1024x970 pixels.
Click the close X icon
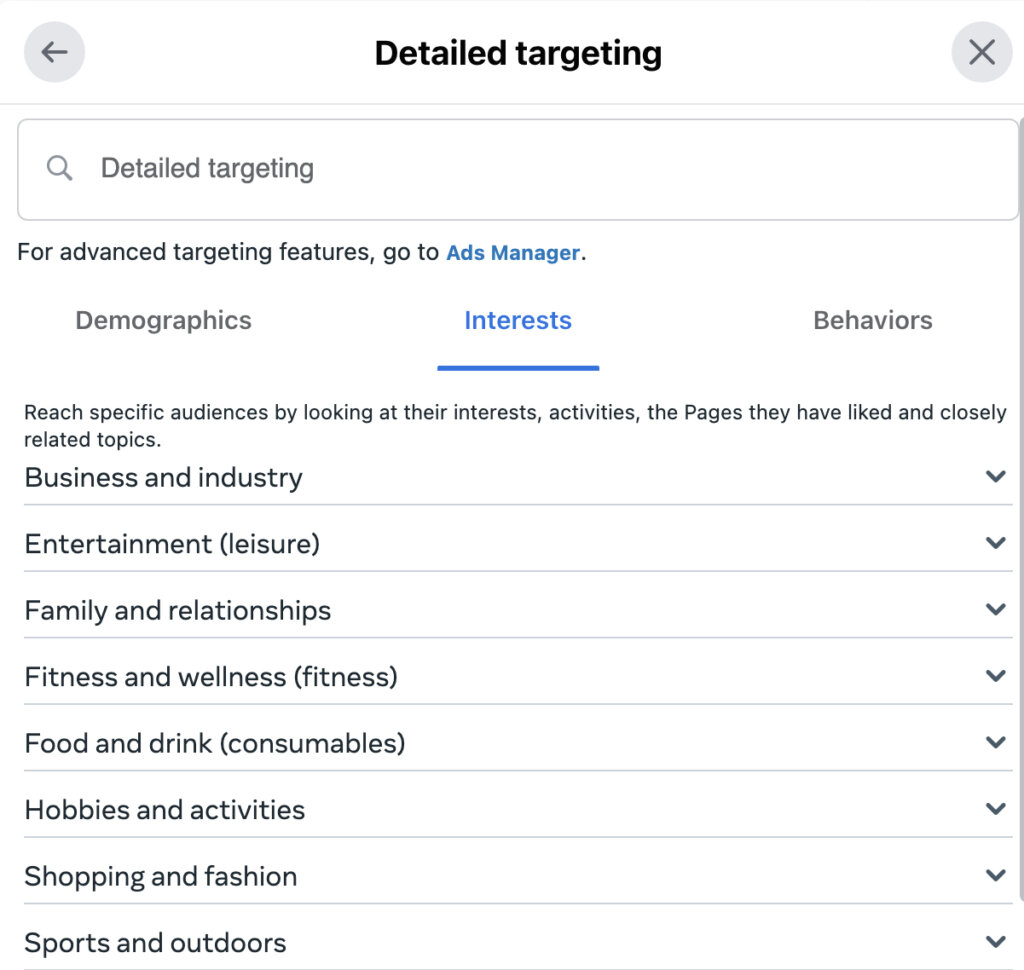(981, 51)
